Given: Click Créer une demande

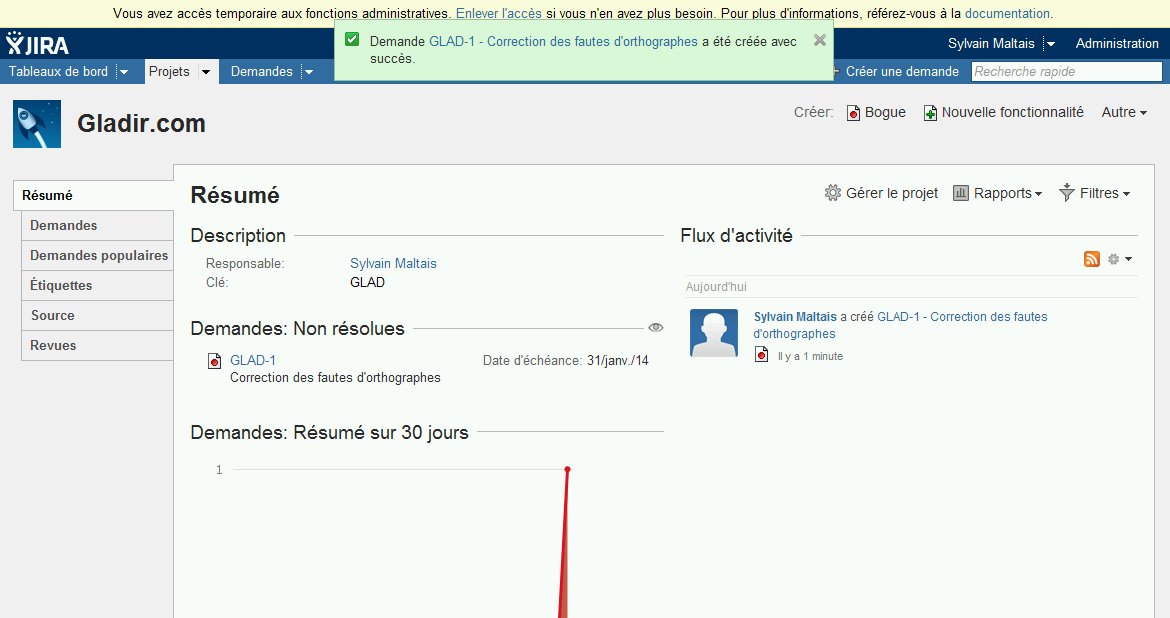Looking at the screenshot, I should pyautogui.click(x=901, y=72).
